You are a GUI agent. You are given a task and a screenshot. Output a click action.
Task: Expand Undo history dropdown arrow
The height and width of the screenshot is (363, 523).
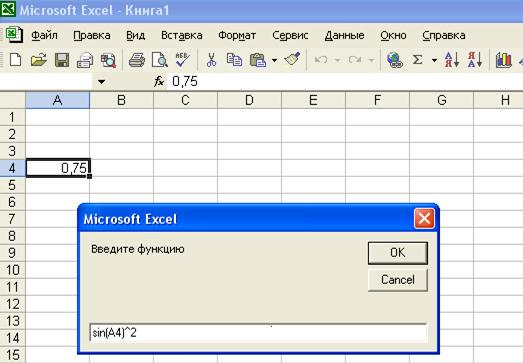[x=337, y=60]
